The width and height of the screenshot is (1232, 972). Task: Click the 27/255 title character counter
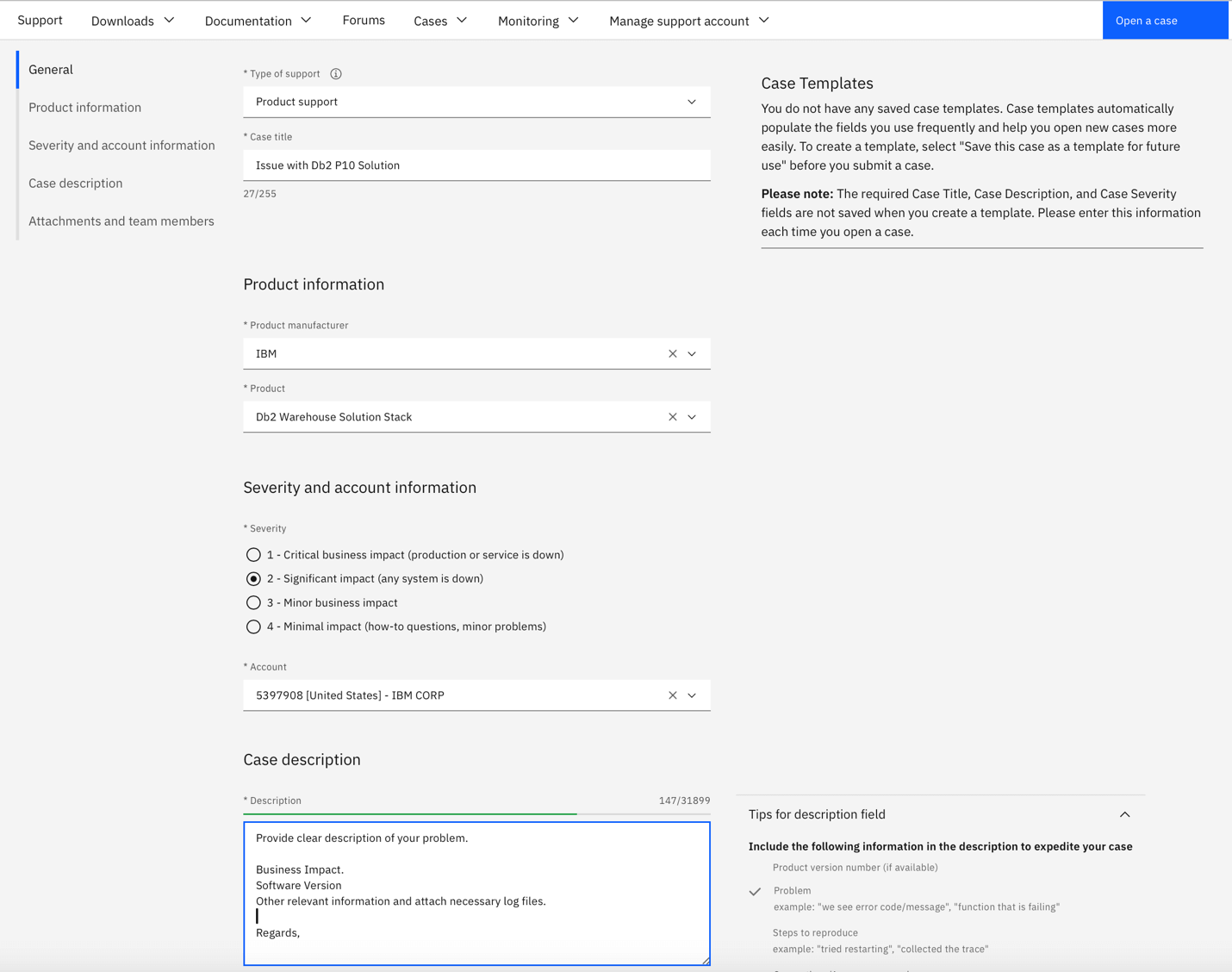(x=259, y=194)
